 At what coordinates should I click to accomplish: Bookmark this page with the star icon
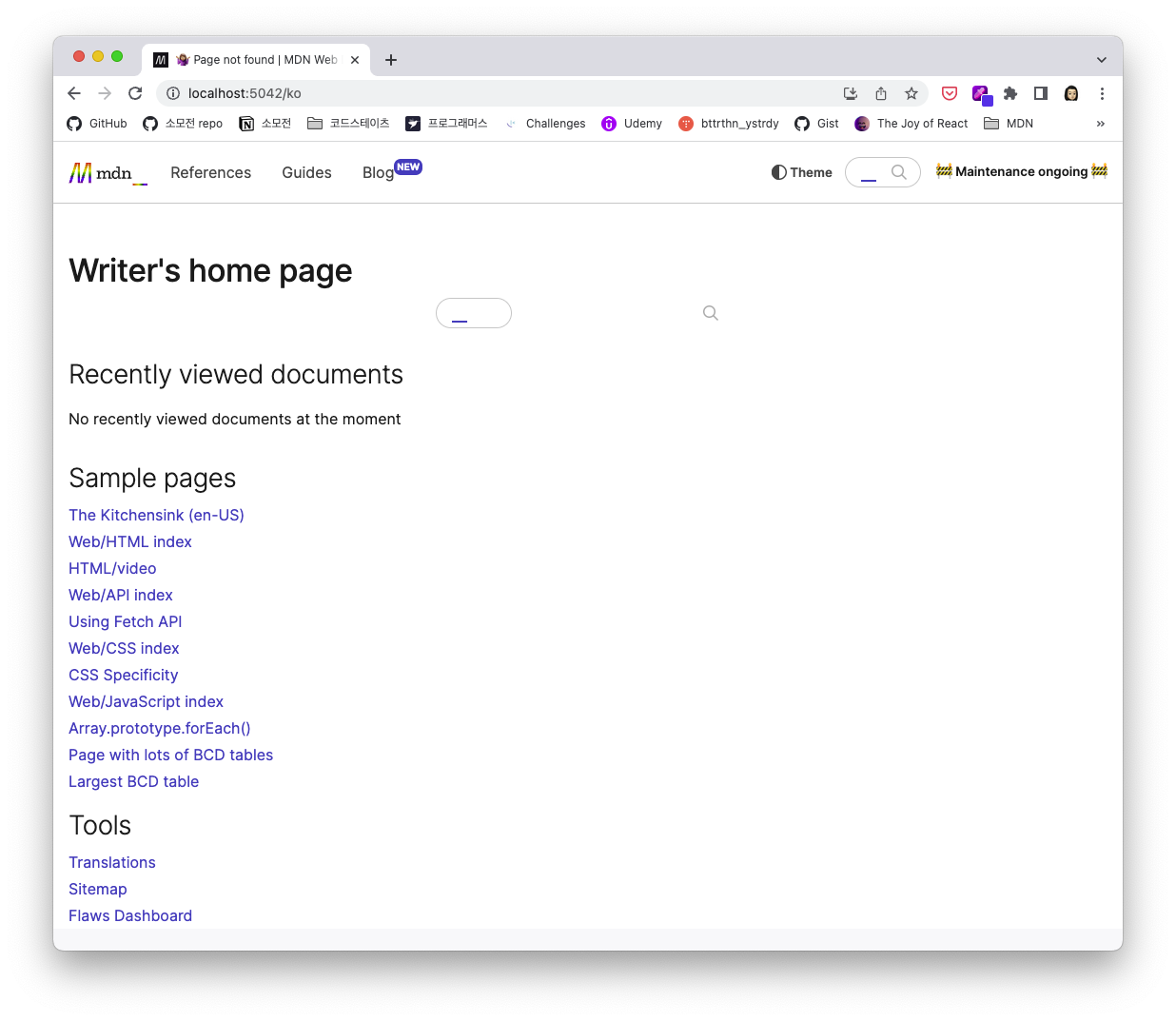911,93
